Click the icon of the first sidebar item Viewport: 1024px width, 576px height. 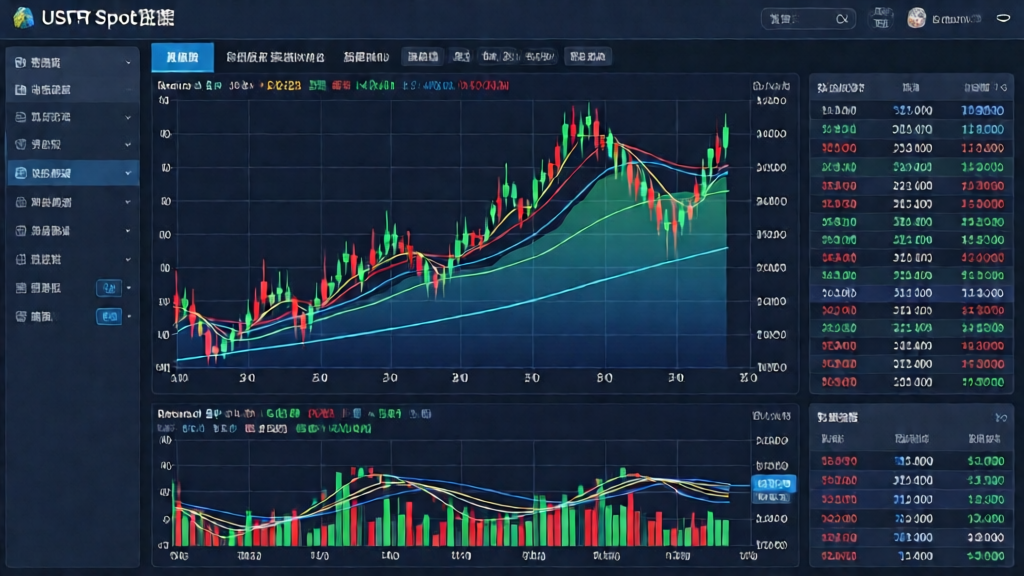pos(20,63)
